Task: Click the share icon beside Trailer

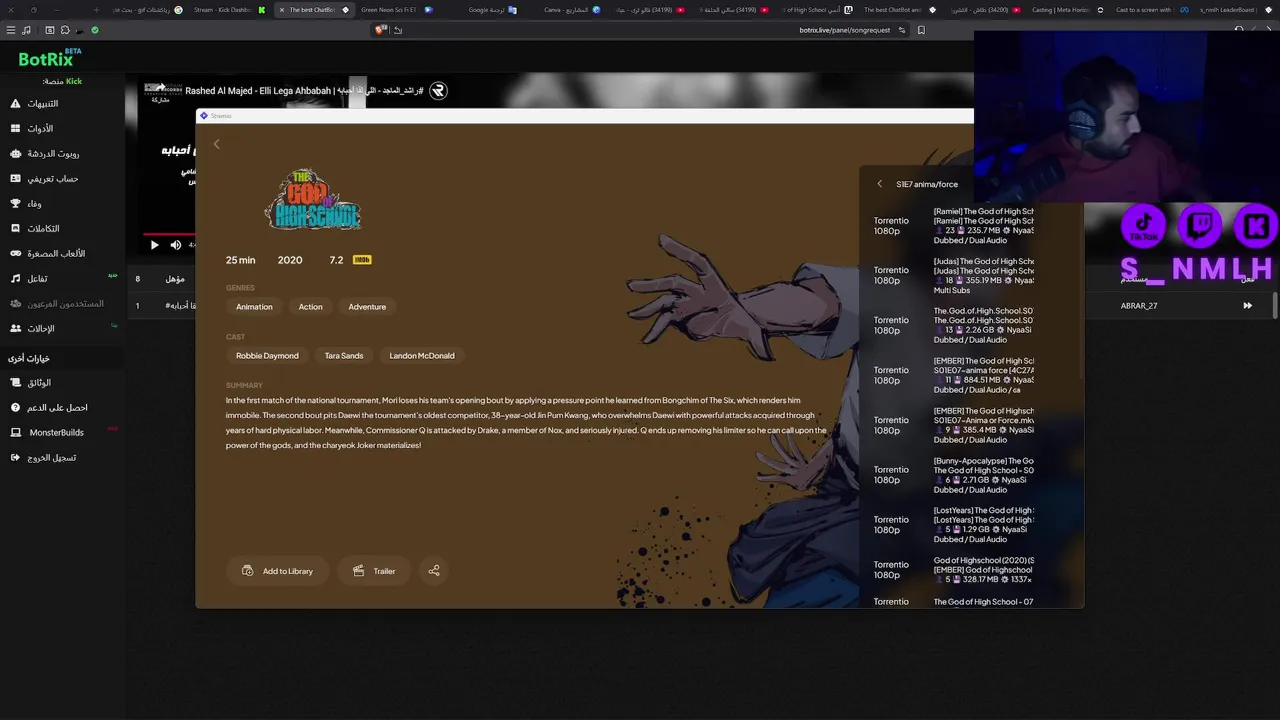Action: coord(434,571)
